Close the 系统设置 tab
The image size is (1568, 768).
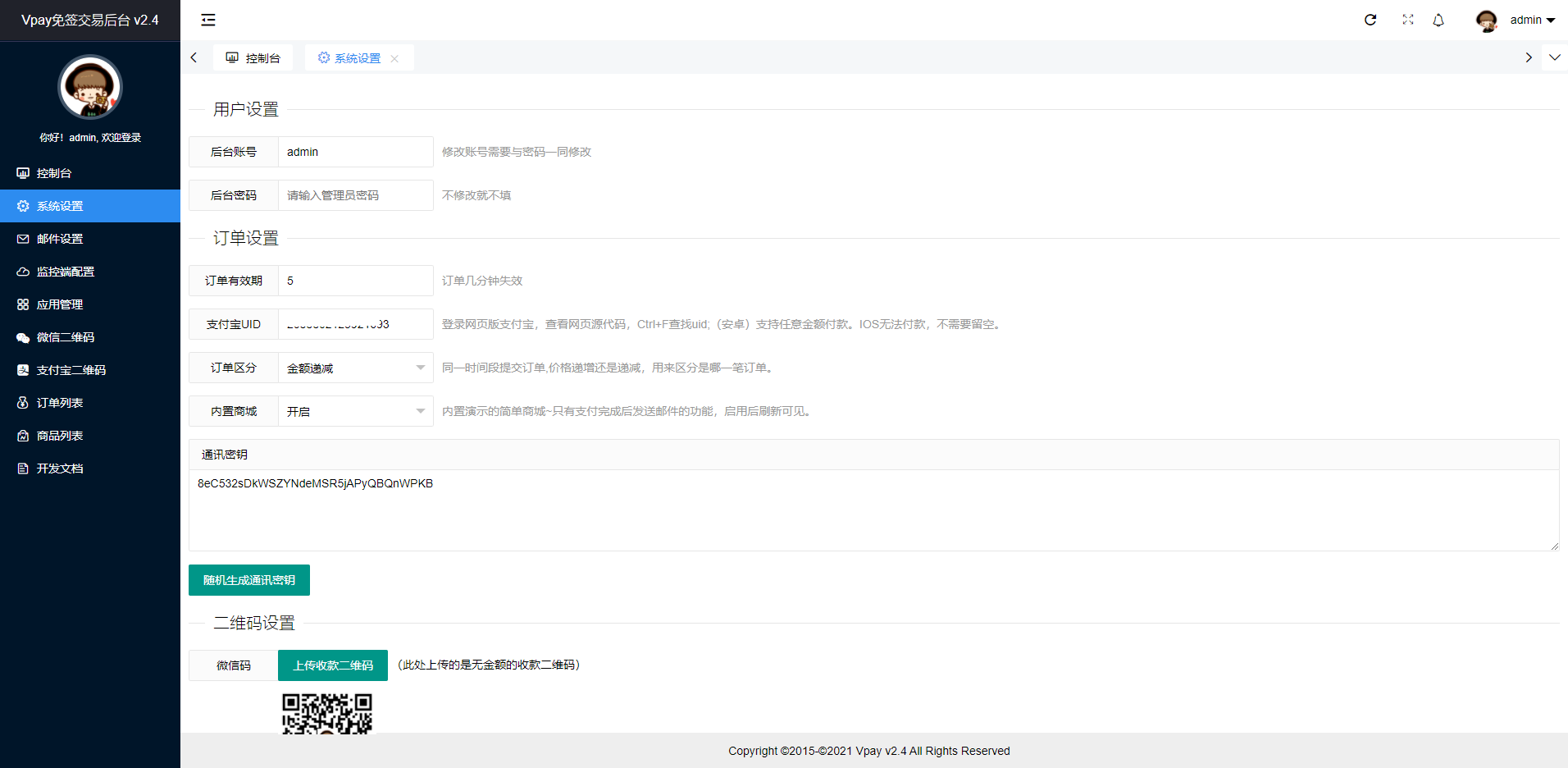394,58
